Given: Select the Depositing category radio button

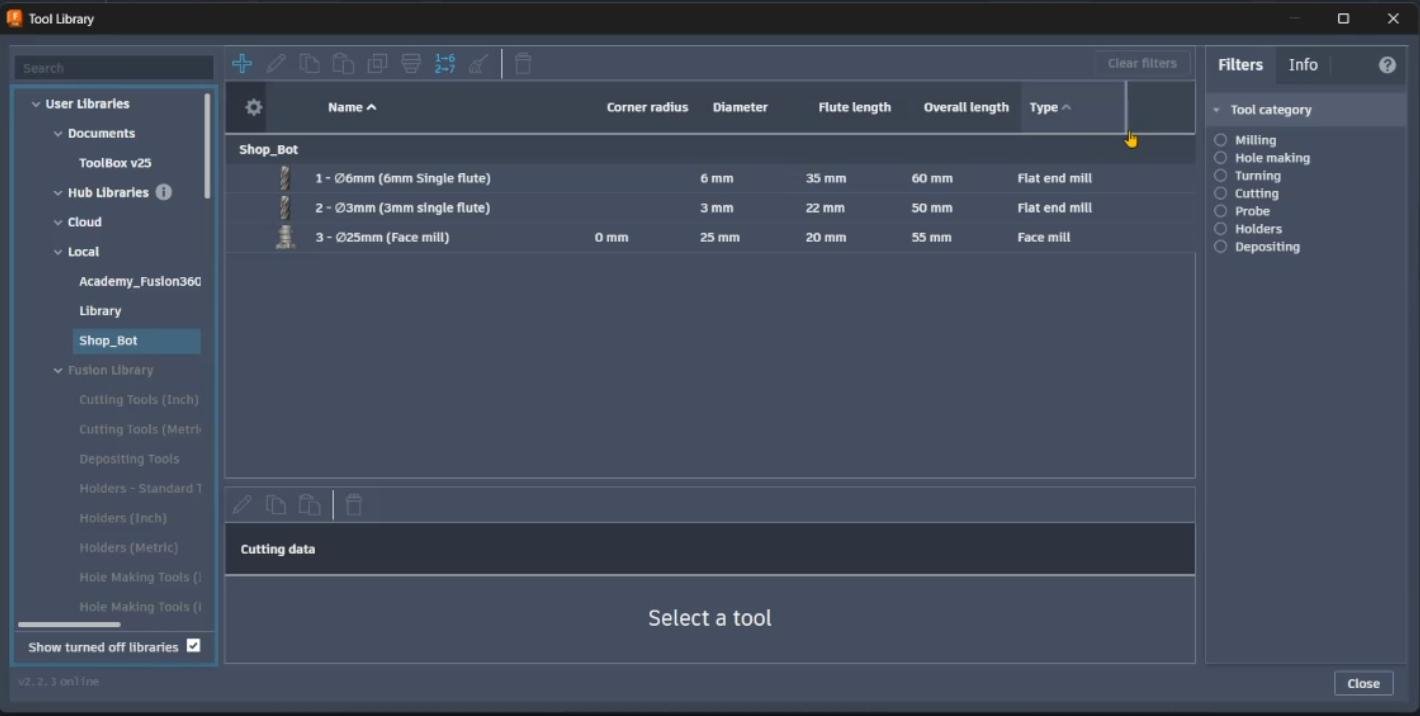Looking at the screenshot, I should pos(1221,247).
